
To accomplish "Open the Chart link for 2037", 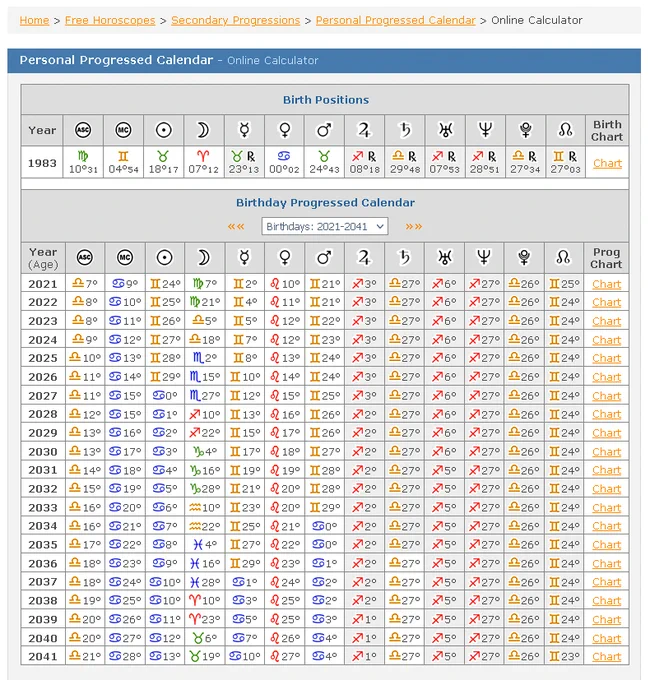I will [607, 582].
